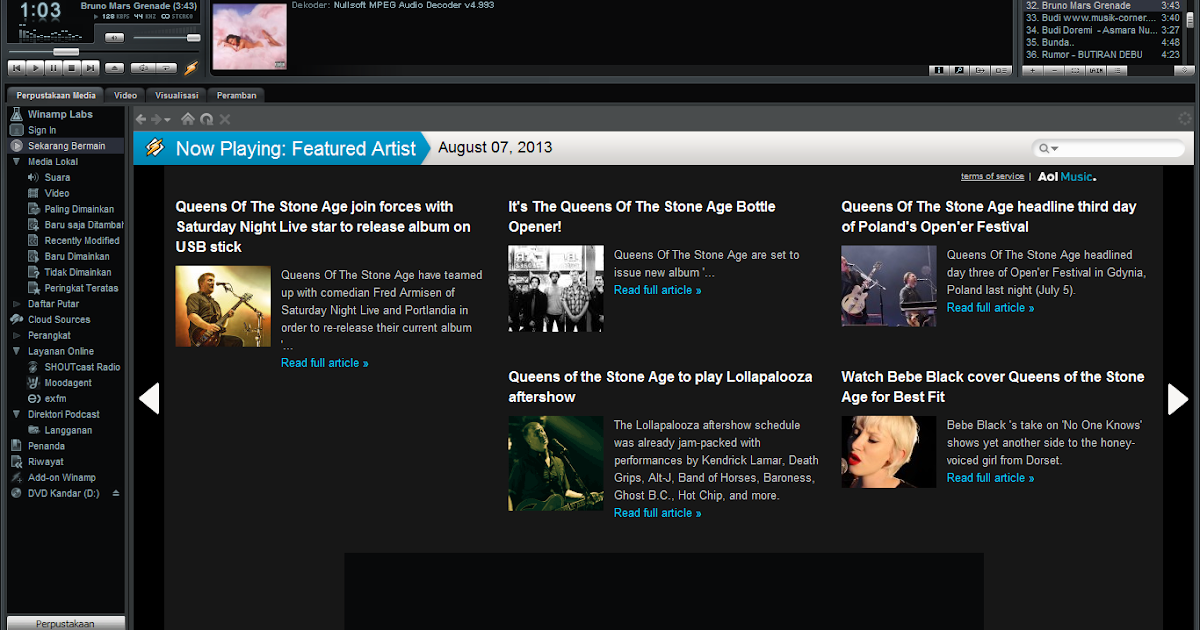Open the terms of service link
Viewport: 1200px width, 630px height.
pyautogui.click(x=992, y=176)
